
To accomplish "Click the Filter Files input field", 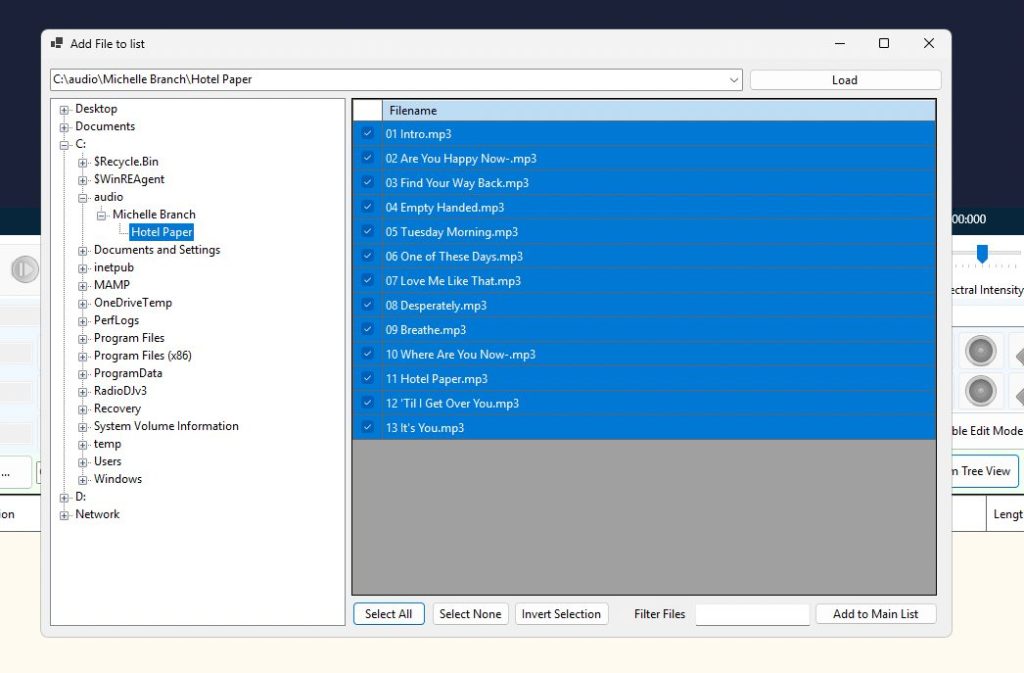I will click(752, 614).
